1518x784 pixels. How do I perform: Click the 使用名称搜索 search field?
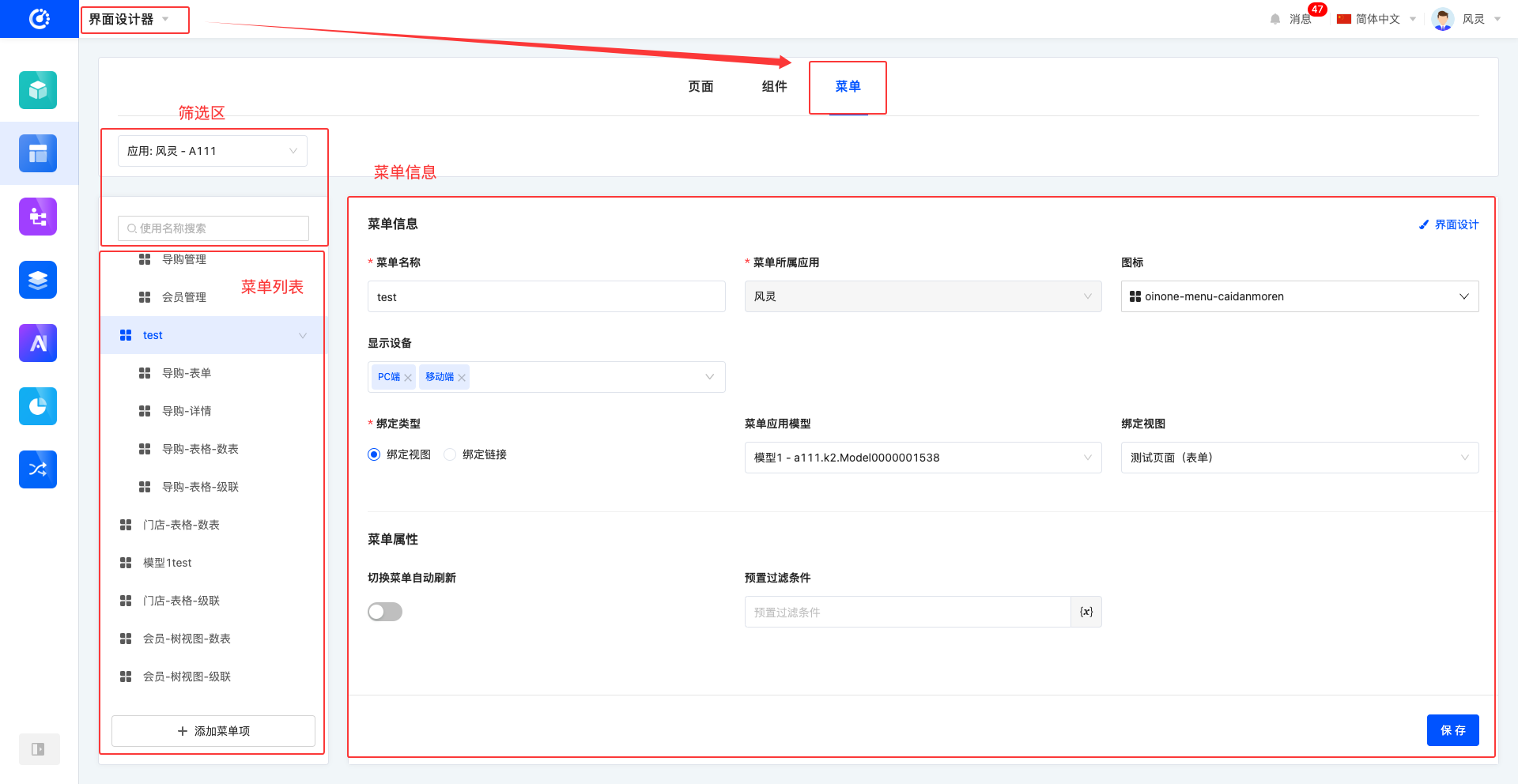point(213,228)
